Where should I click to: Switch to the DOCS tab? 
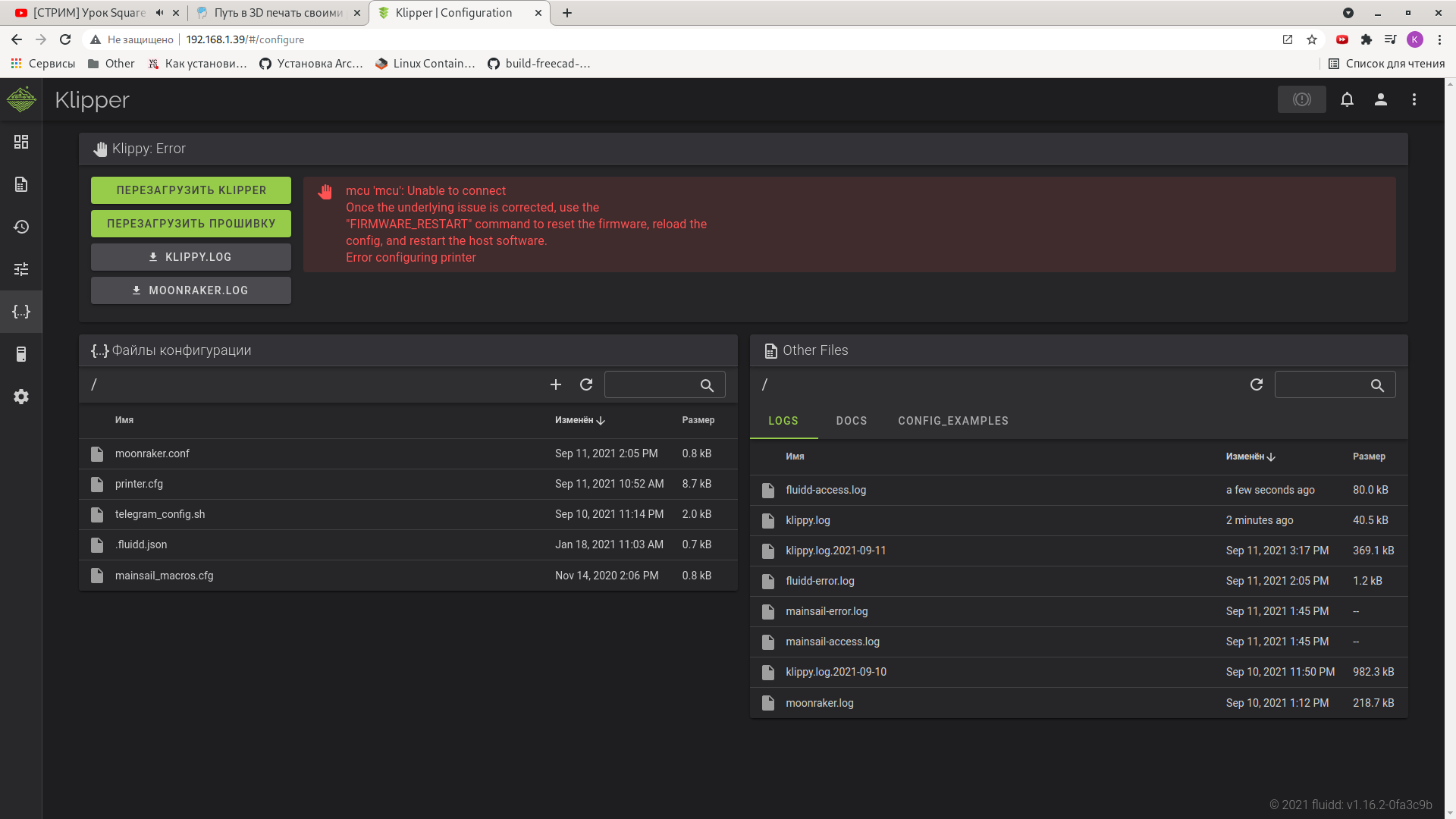[x=851, y=421]
